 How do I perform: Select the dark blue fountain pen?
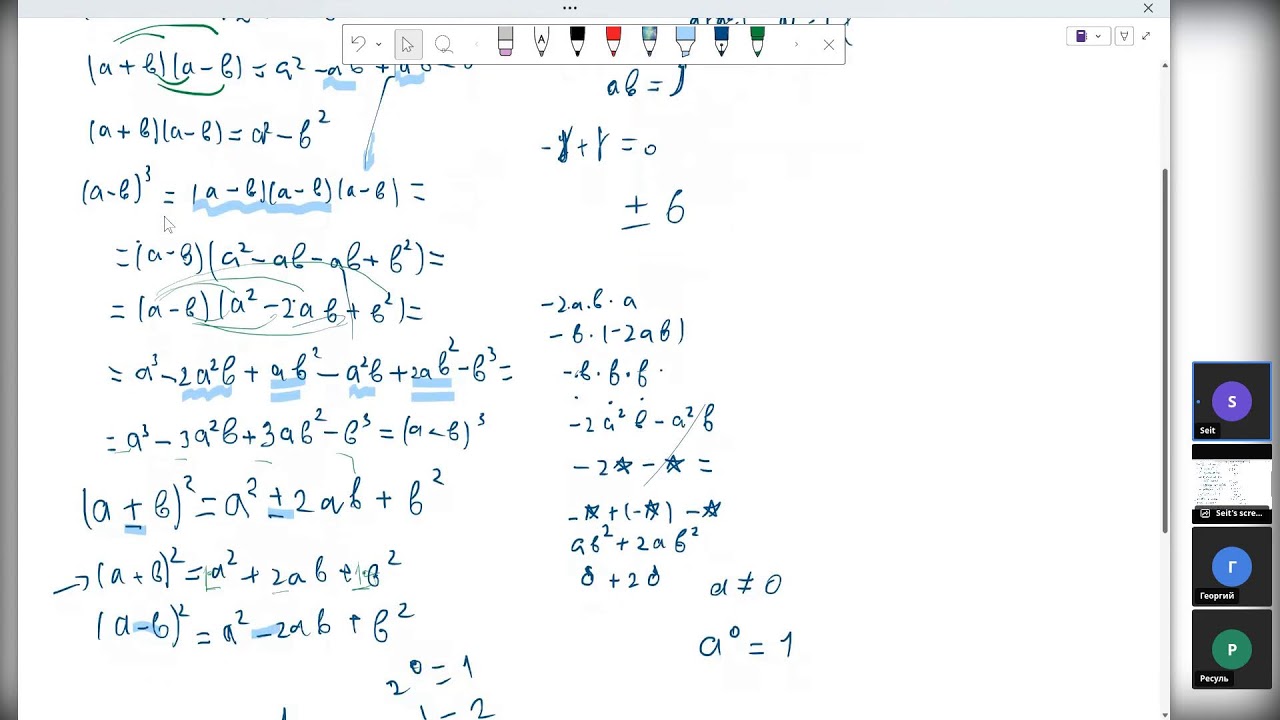coord(721,42)
